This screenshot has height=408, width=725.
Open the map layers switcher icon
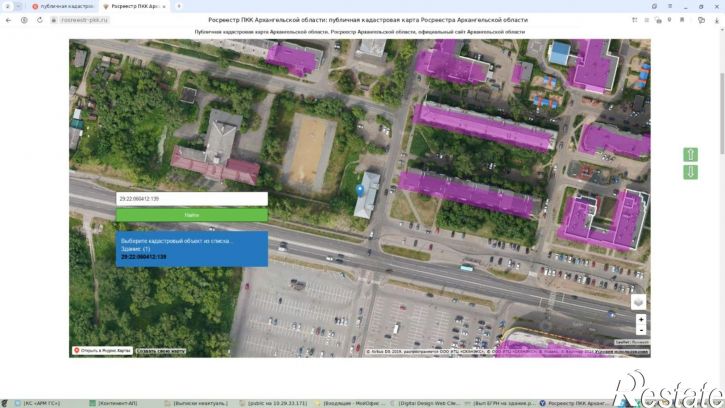coord(638,302)
